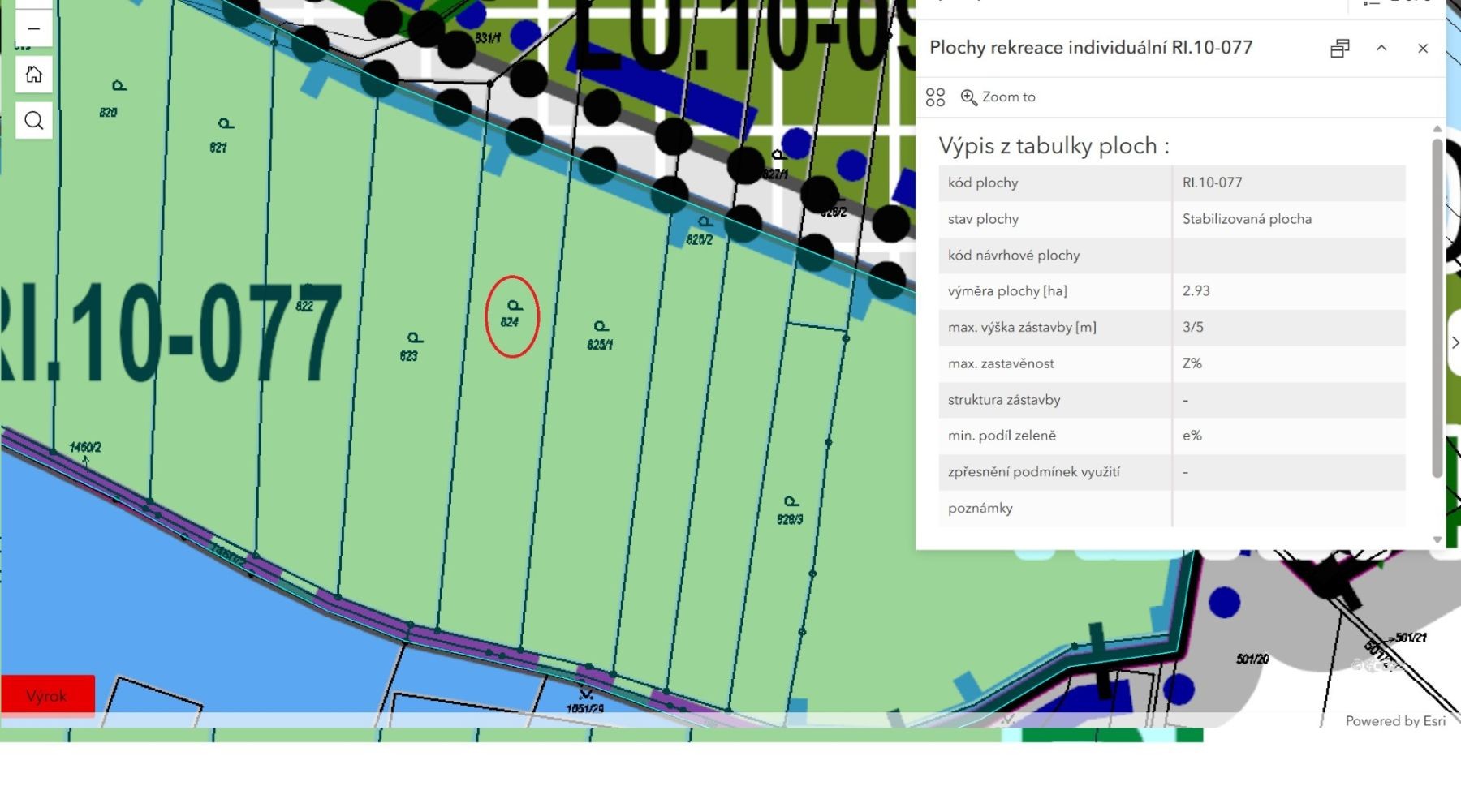Click the red Výrok button
The image size is (1461, 812).
[x=47, y=696]
